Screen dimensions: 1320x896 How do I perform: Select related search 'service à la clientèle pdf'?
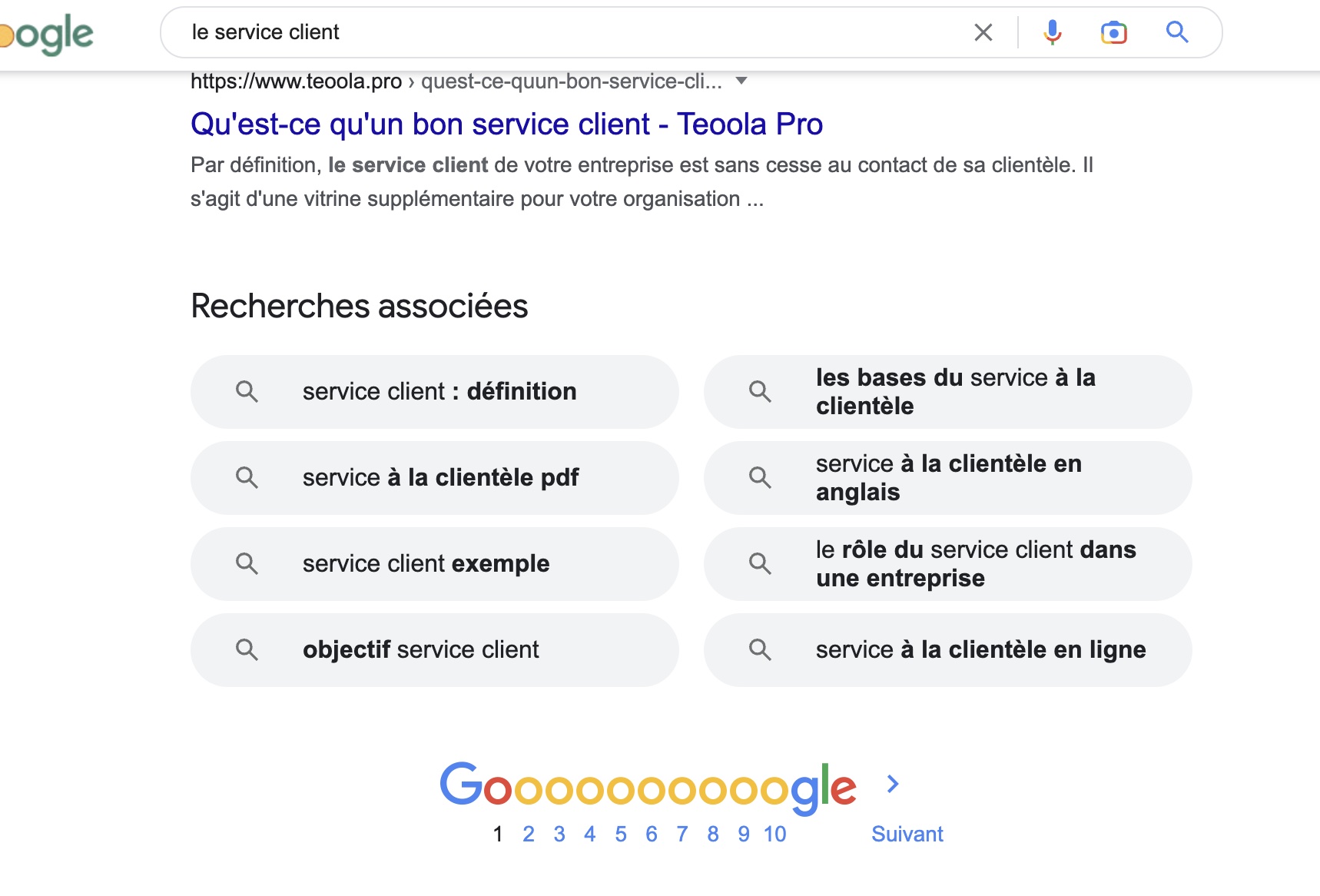[434, 478]
